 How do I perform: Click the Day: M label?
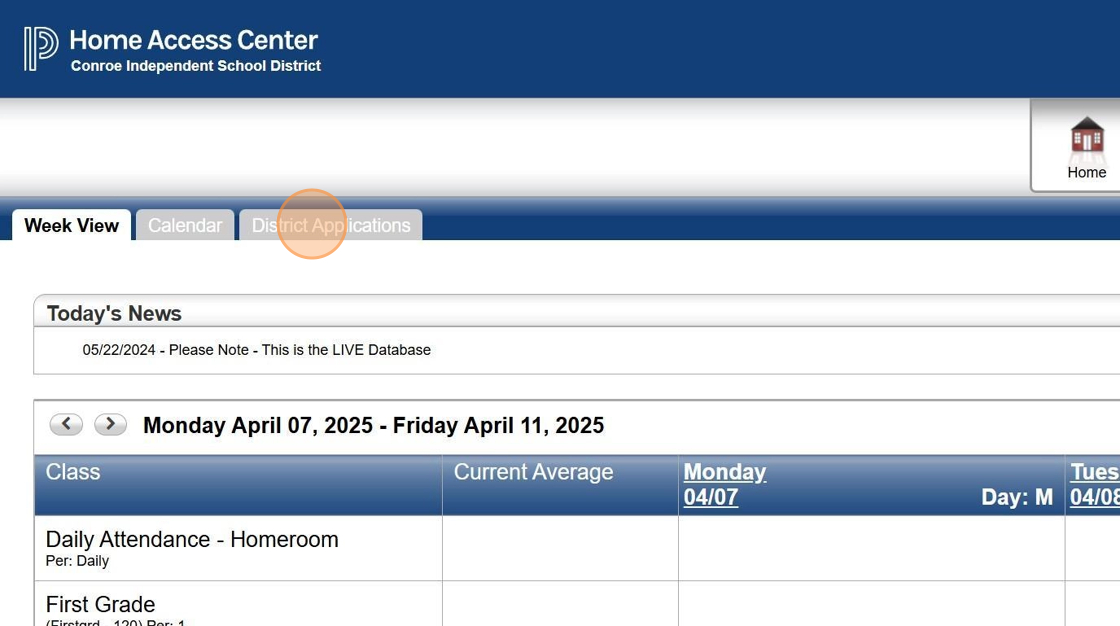click(1016, 497)
